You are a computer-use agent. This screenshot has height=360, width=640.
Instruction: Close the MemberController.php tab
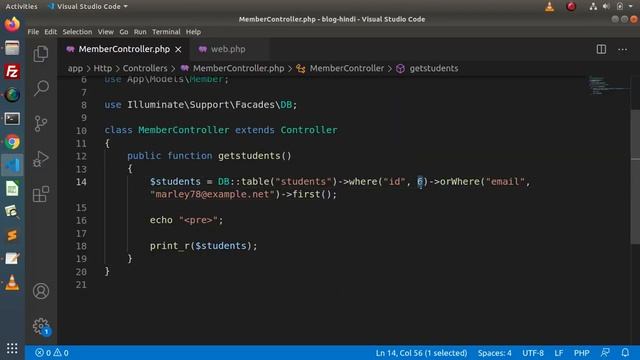click(x=178, y=49)
